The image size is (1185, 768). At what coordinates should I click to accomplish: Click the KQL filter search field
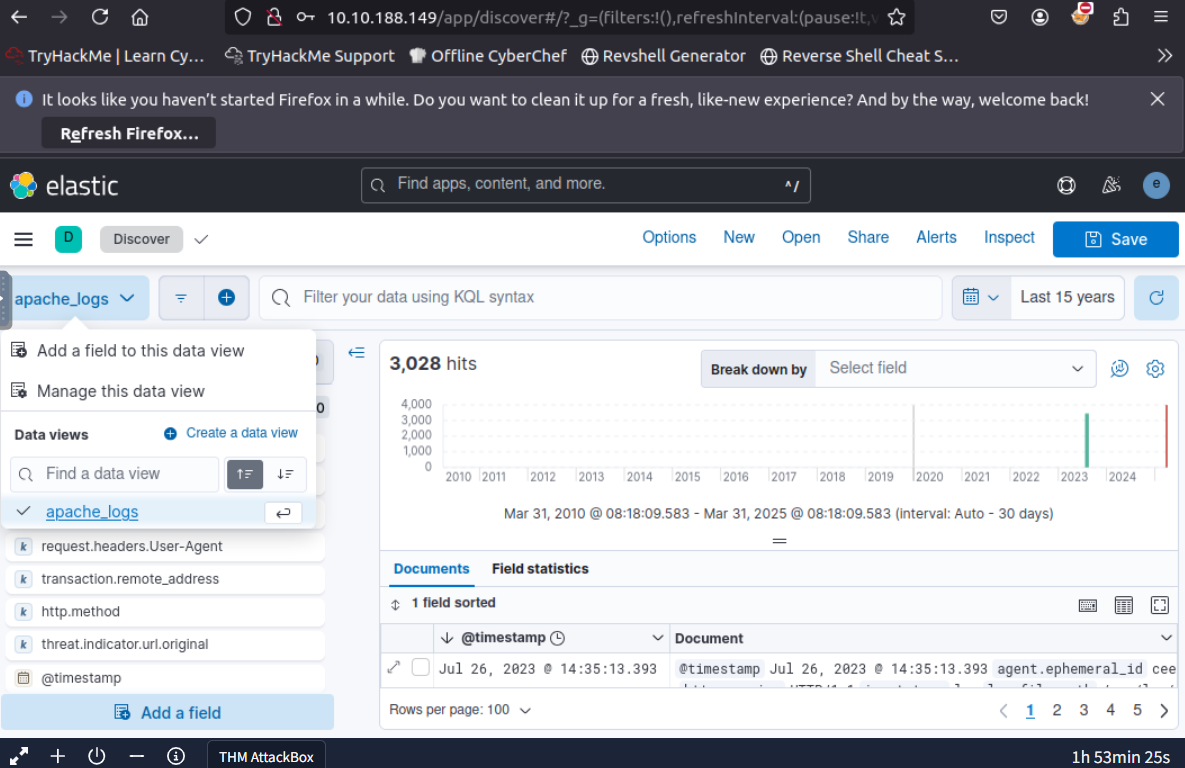coord(600,298)
